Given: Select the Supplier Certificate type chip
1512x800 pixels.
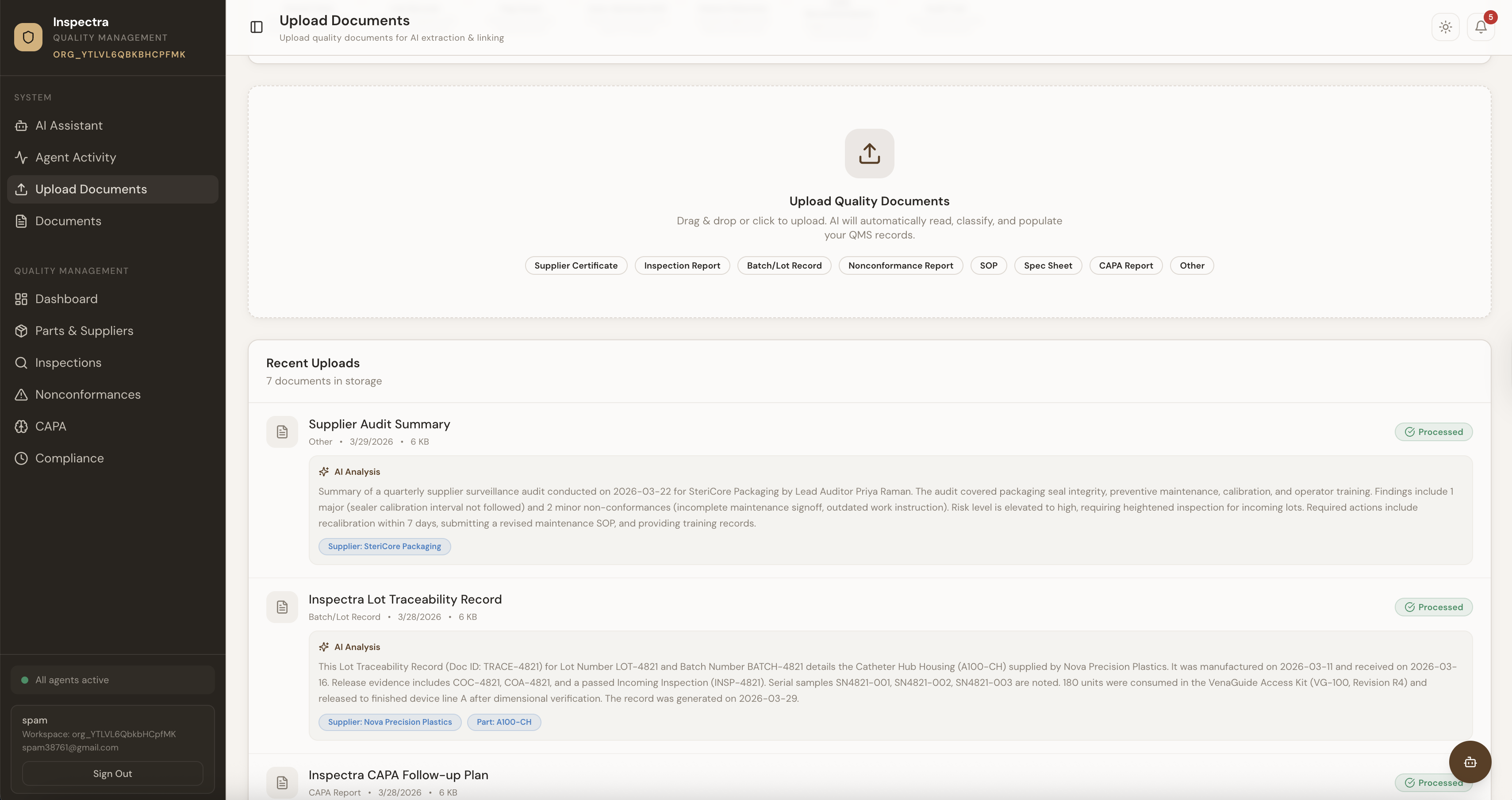Looking at the screenshot, I should (576, 266).
